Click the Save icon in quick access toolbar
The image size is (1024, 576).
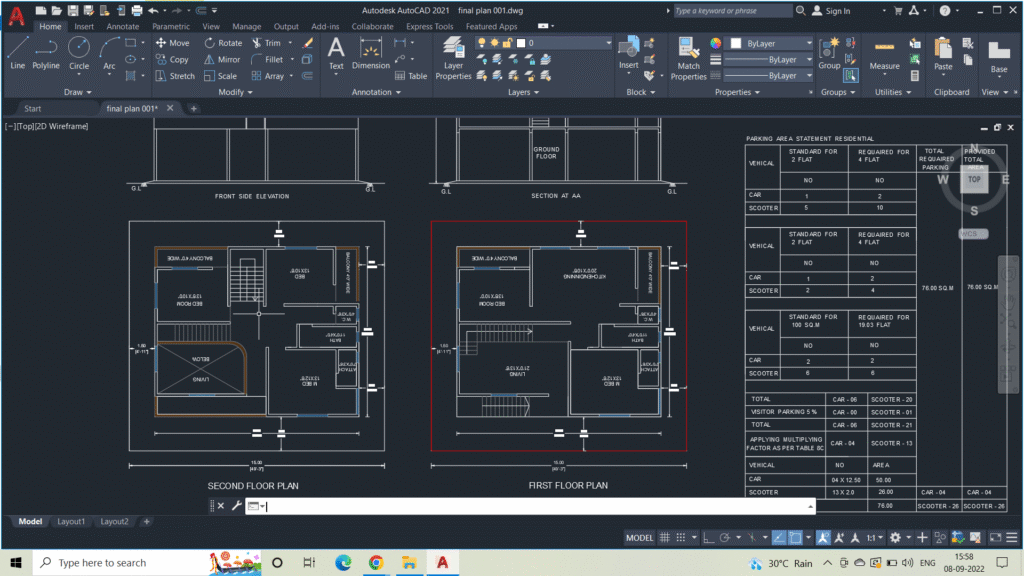click(x=72, y=10)
